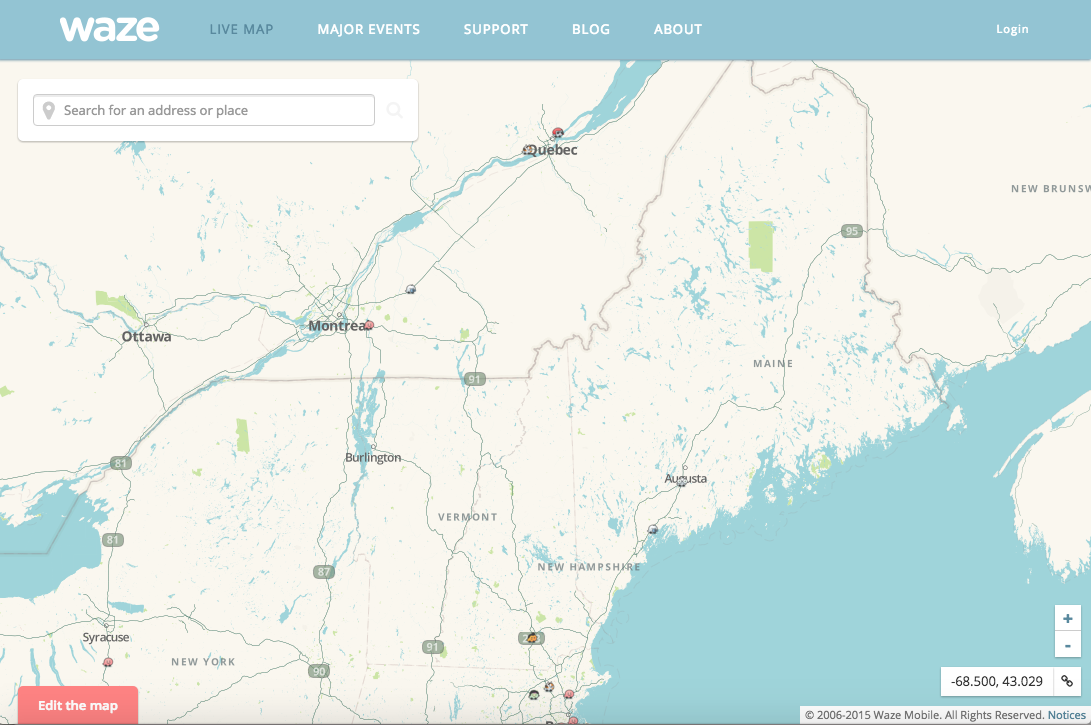The height and width of the screenshot is (725, 1091).
Task: Click the Waze logo in the header
Action: [109, 28]
